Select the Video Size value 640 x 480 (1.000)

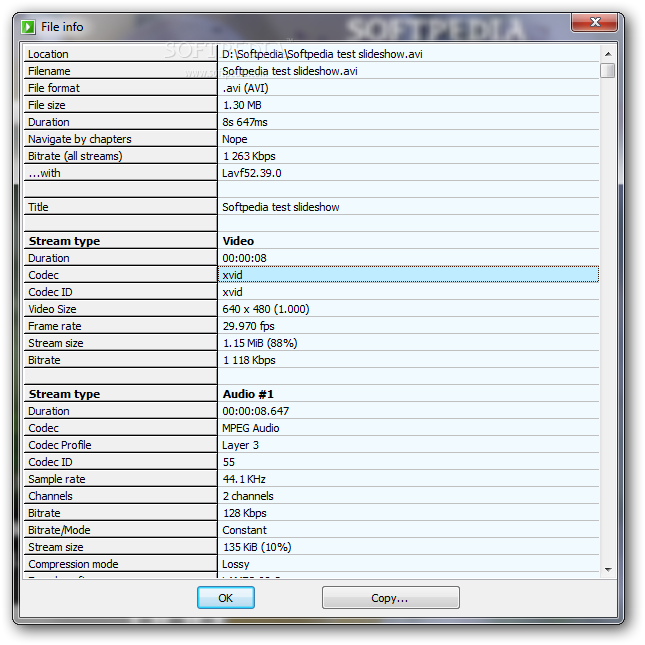[266, 309]
